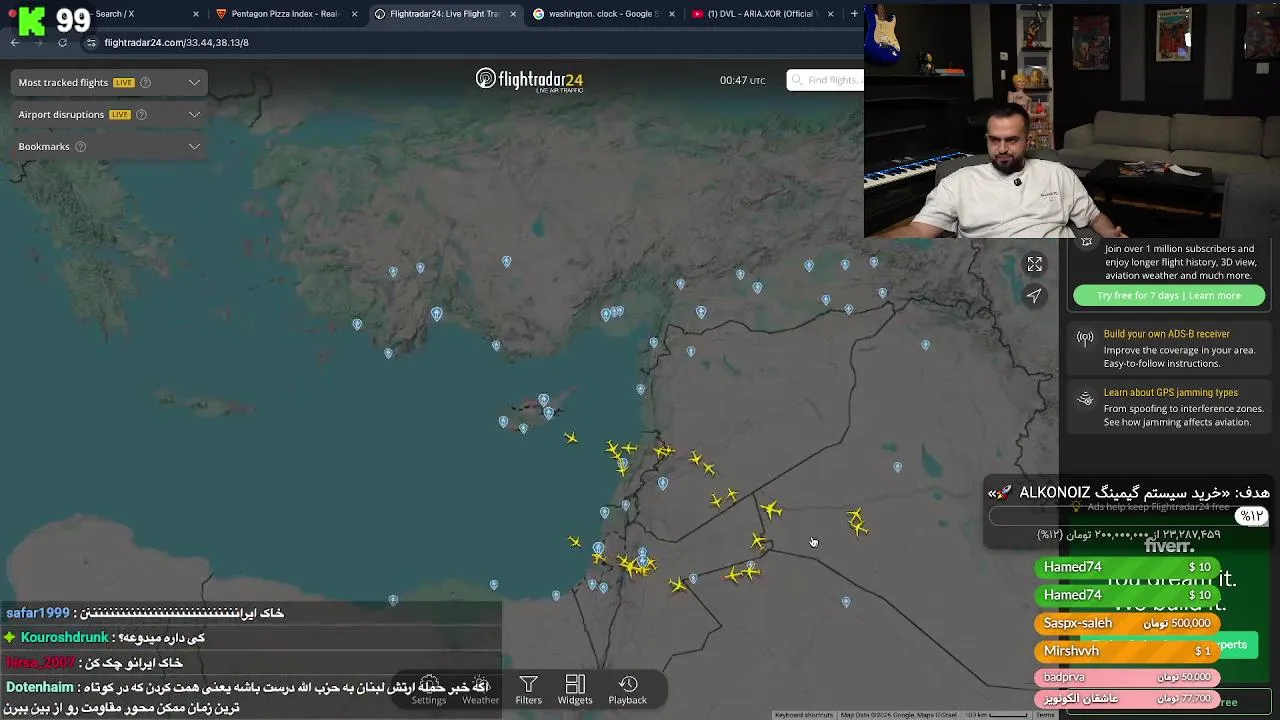Close the Search / X tab
Screen dimensions: 1280x720
tap(195, 14)
